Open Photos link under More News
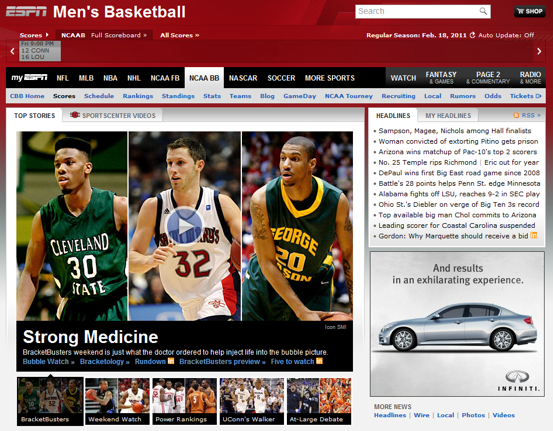 coord(473,415)
